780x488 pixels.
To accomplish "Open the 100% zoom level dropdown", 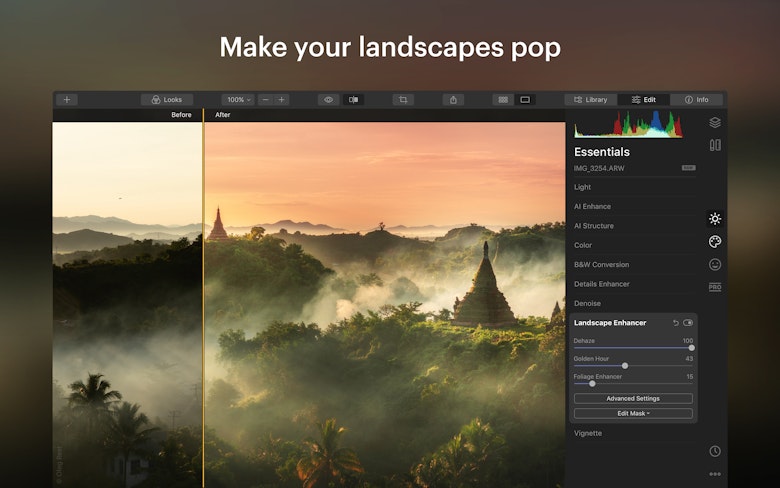I will 238,99.
